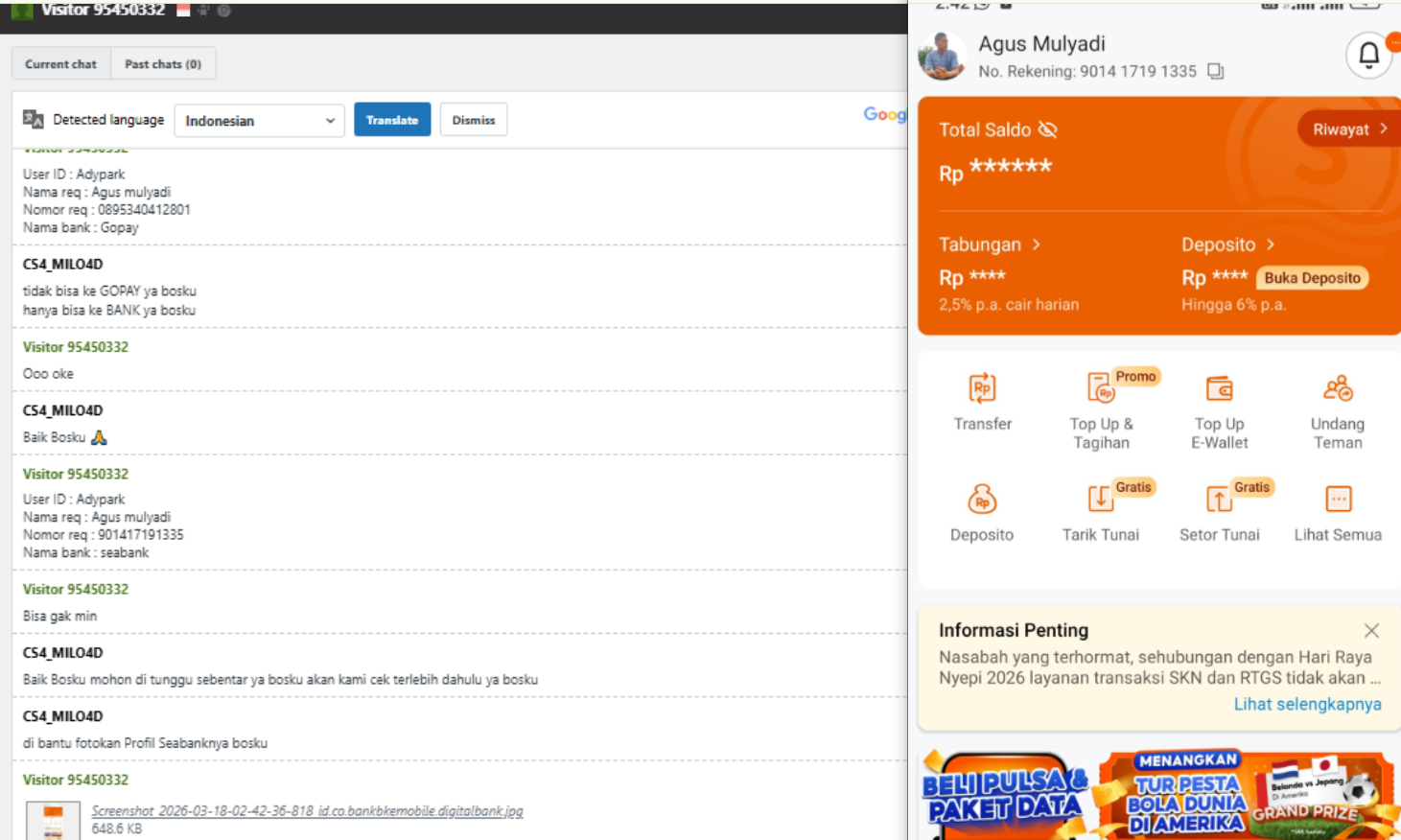Open Lihat Semua menu icon
The height and width of the screenshot is (840, 1401).
click(x=1338, y=500)
